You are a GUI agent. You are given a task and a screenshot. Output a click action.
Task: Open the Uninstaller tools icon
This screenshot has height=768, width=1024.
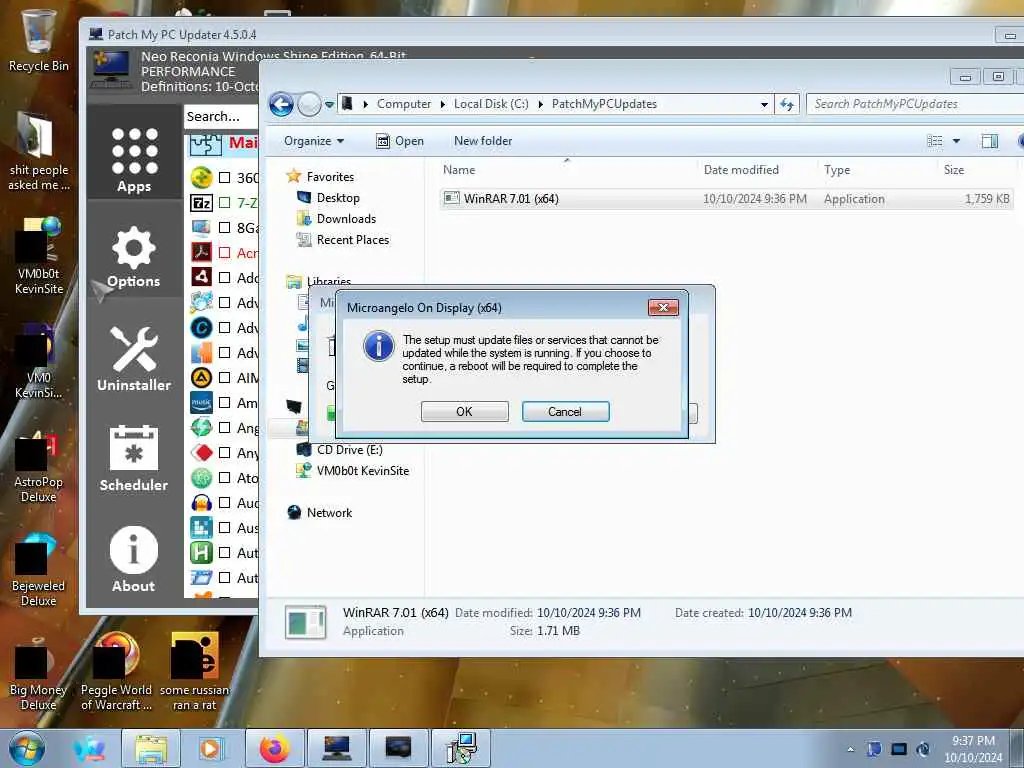coord(134,359)
